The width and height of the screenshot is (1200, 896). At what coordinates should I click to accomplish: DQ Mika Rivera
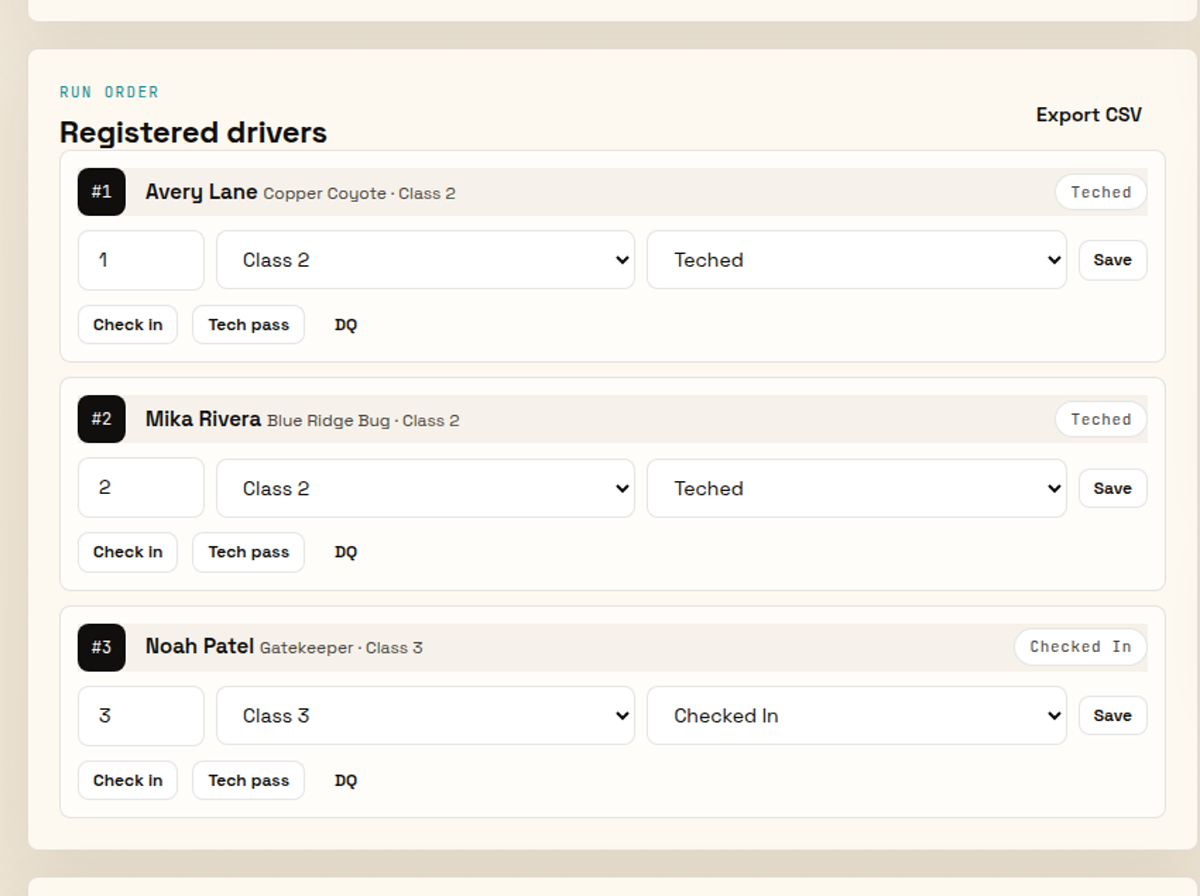point(346,552)
